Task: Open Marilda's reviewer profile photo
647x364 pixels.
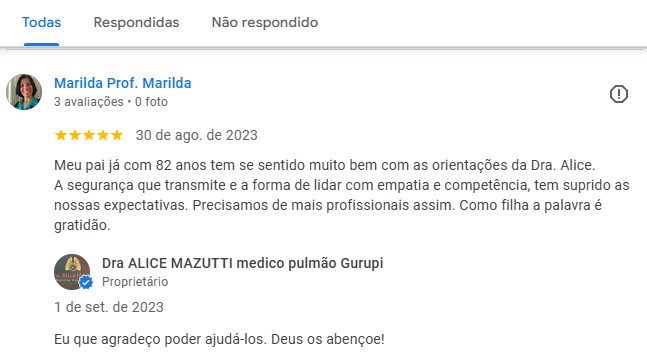Action: [x=24, y=92]
